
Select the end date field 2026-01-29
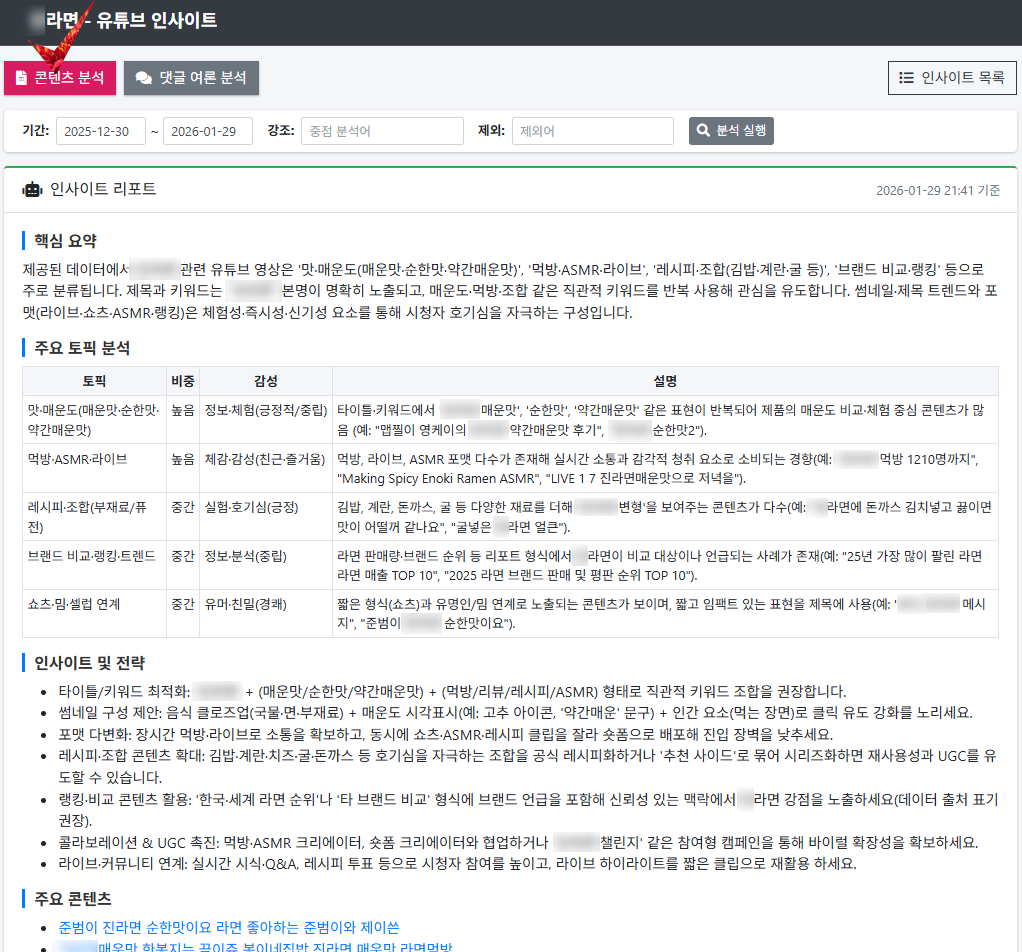(207, 131)
